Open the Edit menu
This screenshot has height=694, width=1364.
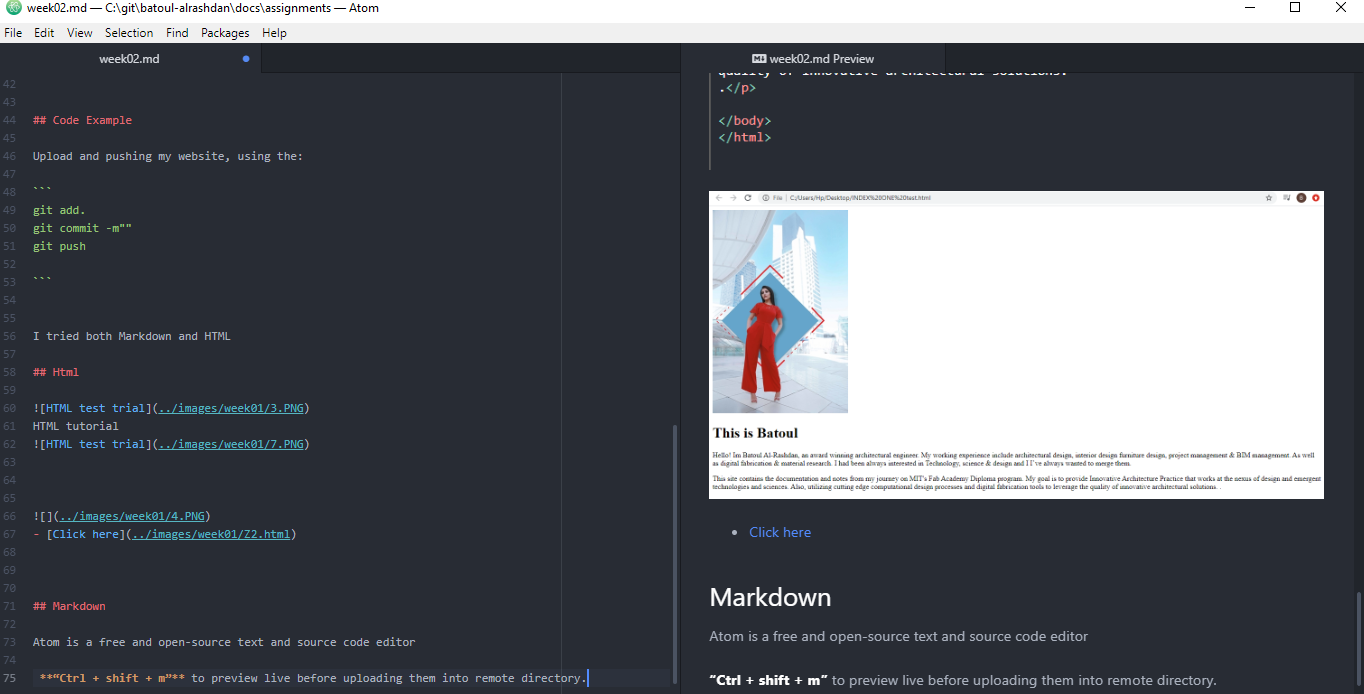point(44,33)
